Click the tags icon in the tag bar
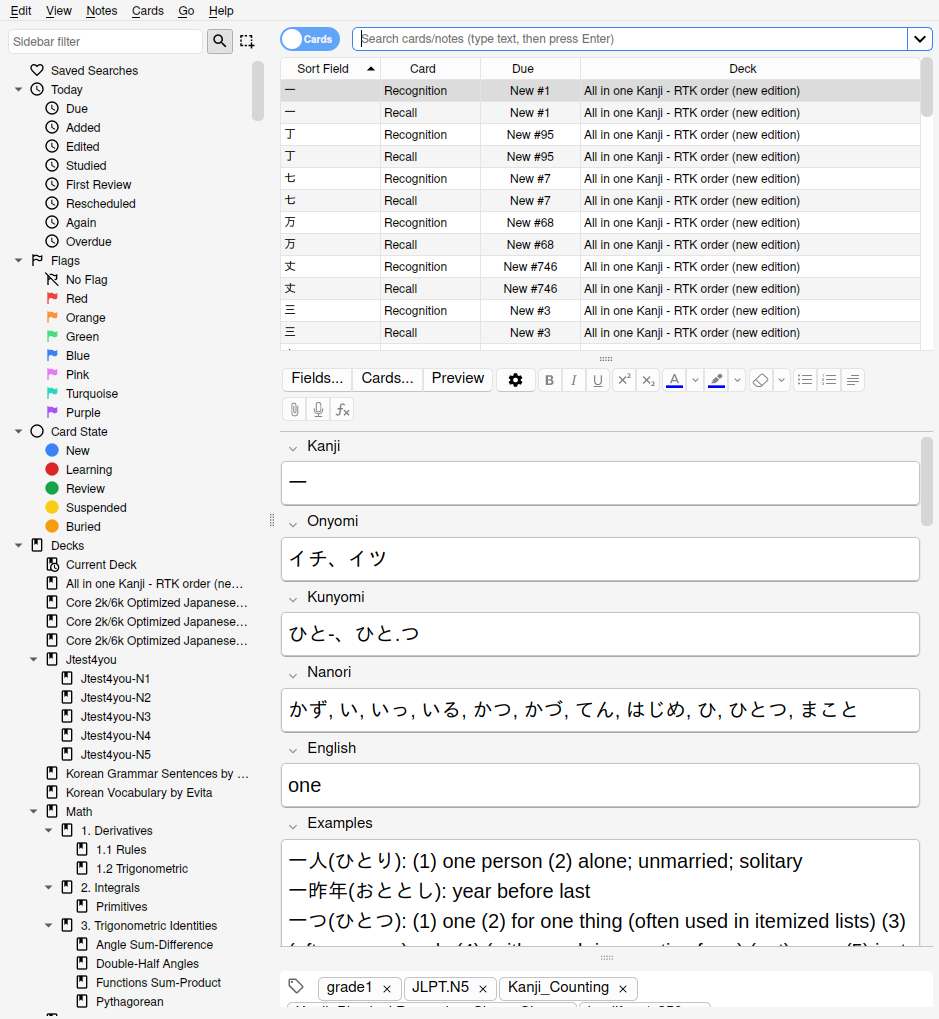The image size is (939, 1019). 296,987
